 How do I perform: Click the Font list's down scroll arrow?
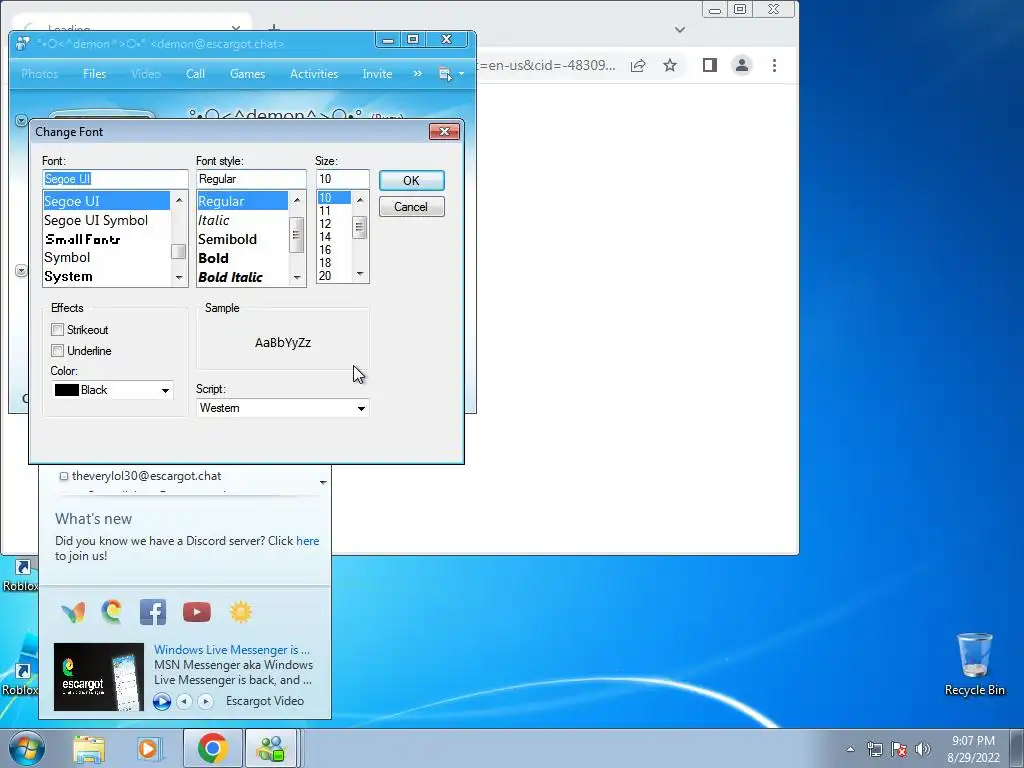[x=179, y=278]
